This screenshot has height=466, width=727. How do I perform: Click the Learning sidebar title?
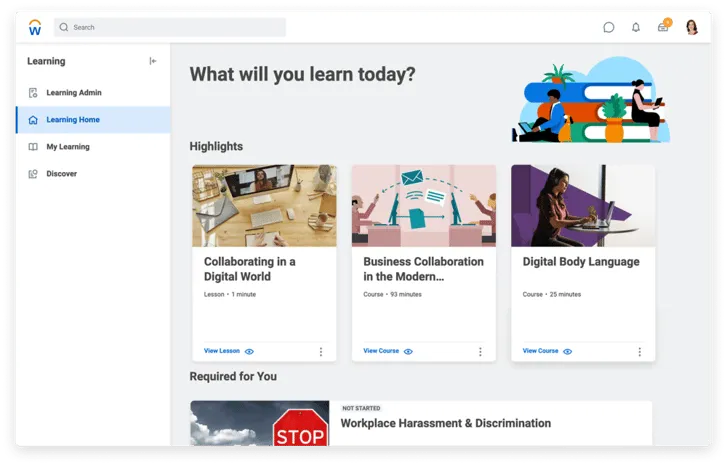(46, 61)
